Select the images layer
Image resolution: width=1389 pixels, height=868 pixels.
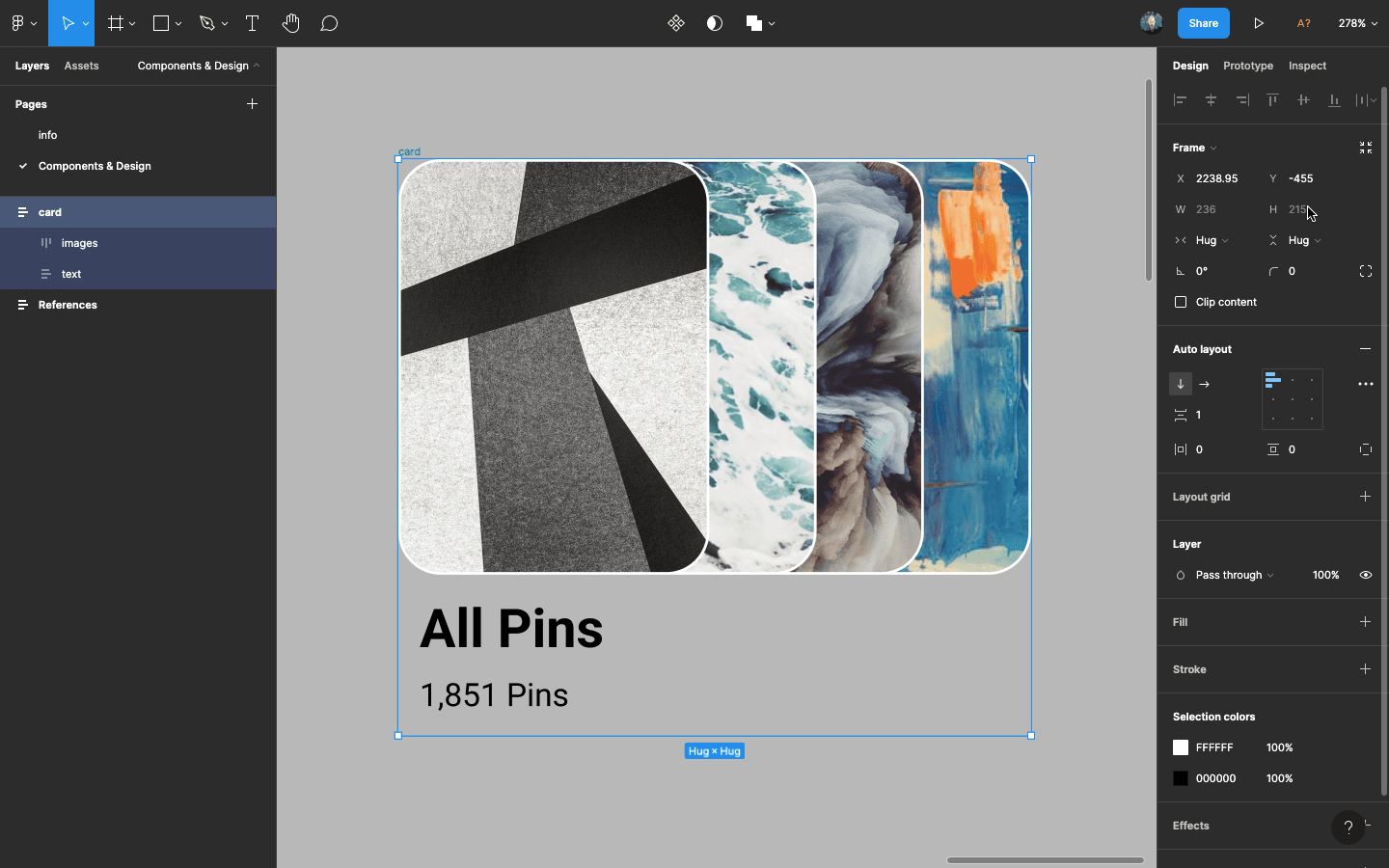(138, 243)
